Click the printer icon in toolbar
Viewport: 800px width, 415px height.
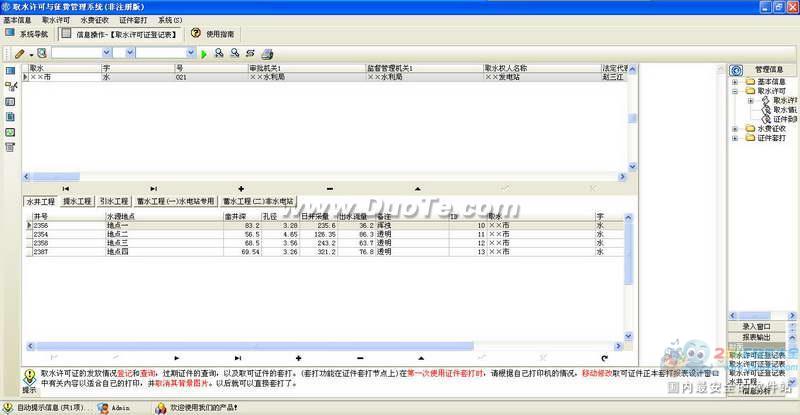(267, 54)
